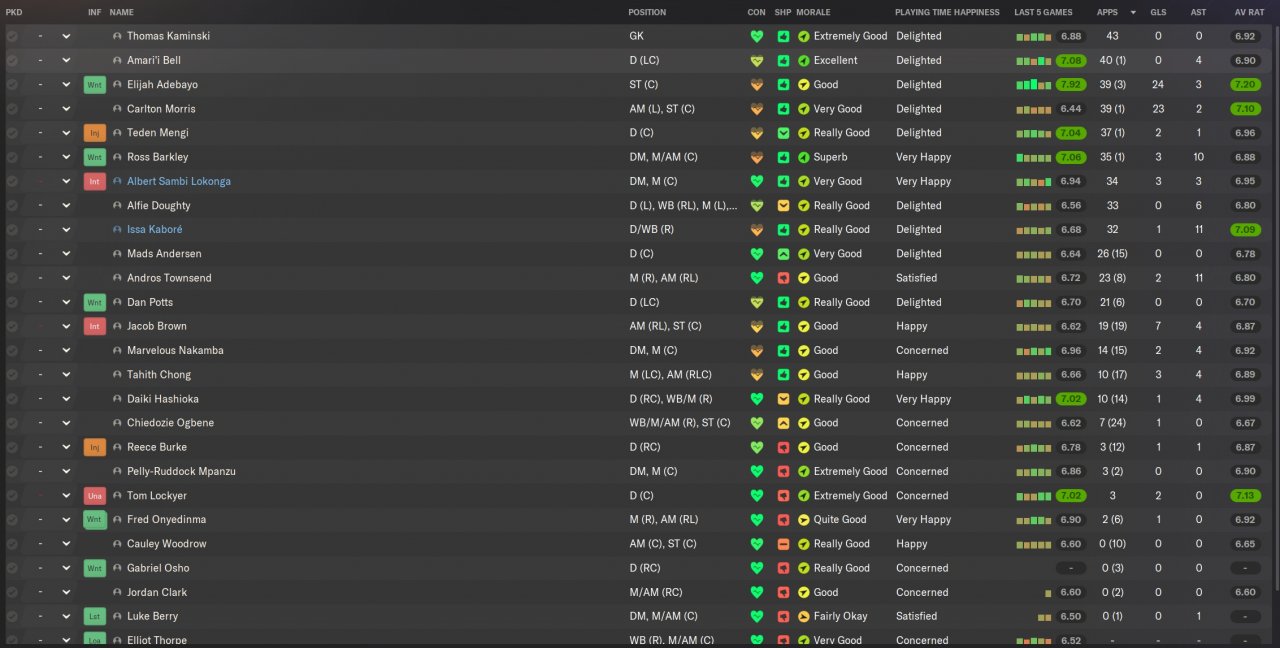This screenshot has height=648, width=1280.
Task: Open position dropdown chevron for Reece Burke
Action: pyautogui.click(x=66, y=448)
